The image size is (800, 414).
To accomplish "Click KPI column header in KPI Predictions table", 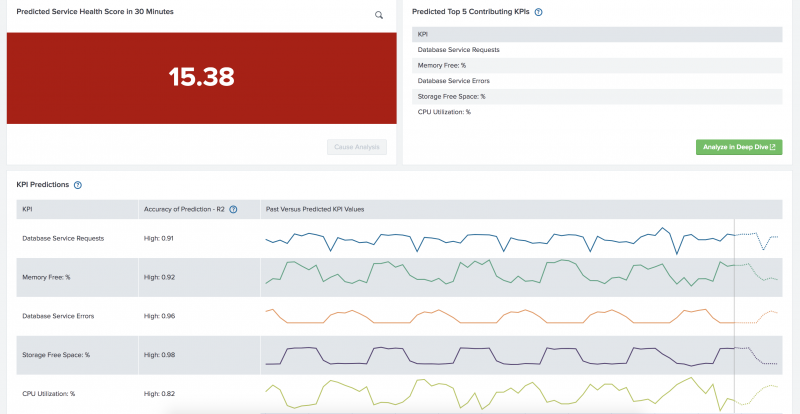I will [77, 209].
